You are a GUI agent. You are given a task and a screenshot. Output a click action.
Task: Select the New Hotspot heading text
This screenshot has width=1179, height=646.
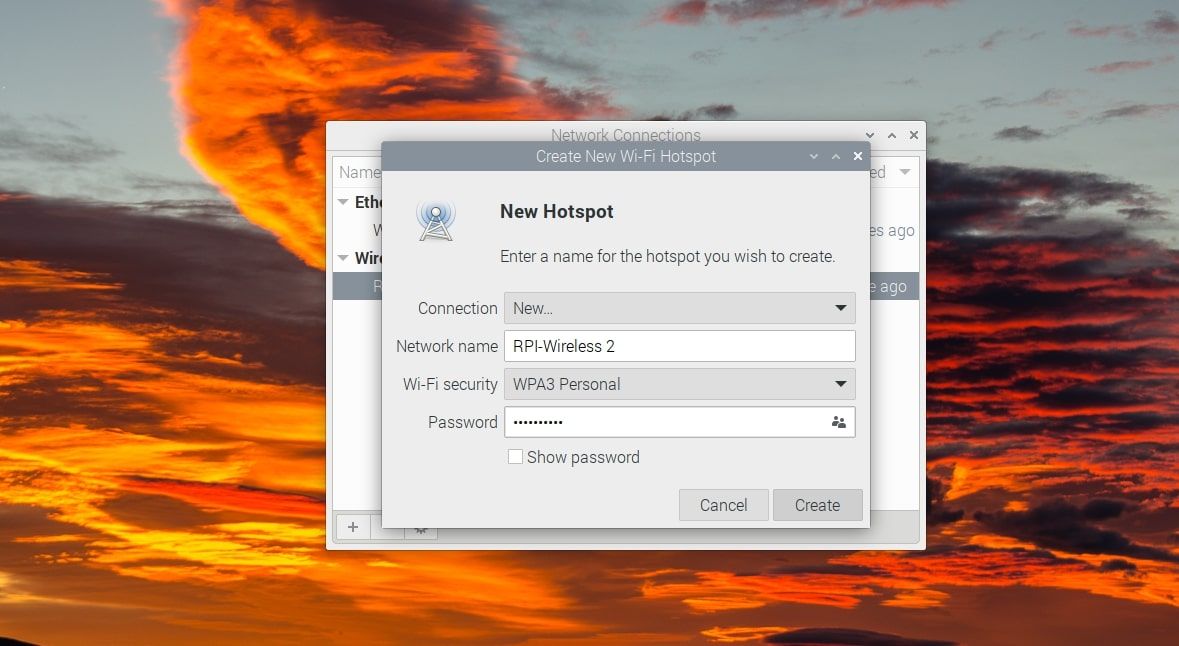coord(556,211)
